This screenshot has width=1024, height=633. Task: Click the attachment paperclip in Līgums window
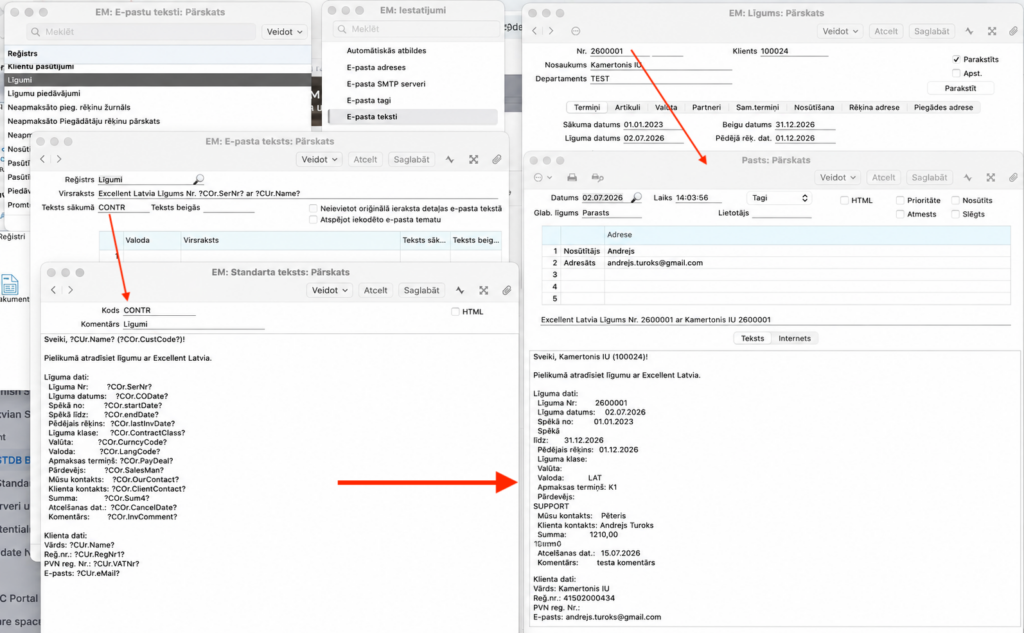(x=1013, y=31)
